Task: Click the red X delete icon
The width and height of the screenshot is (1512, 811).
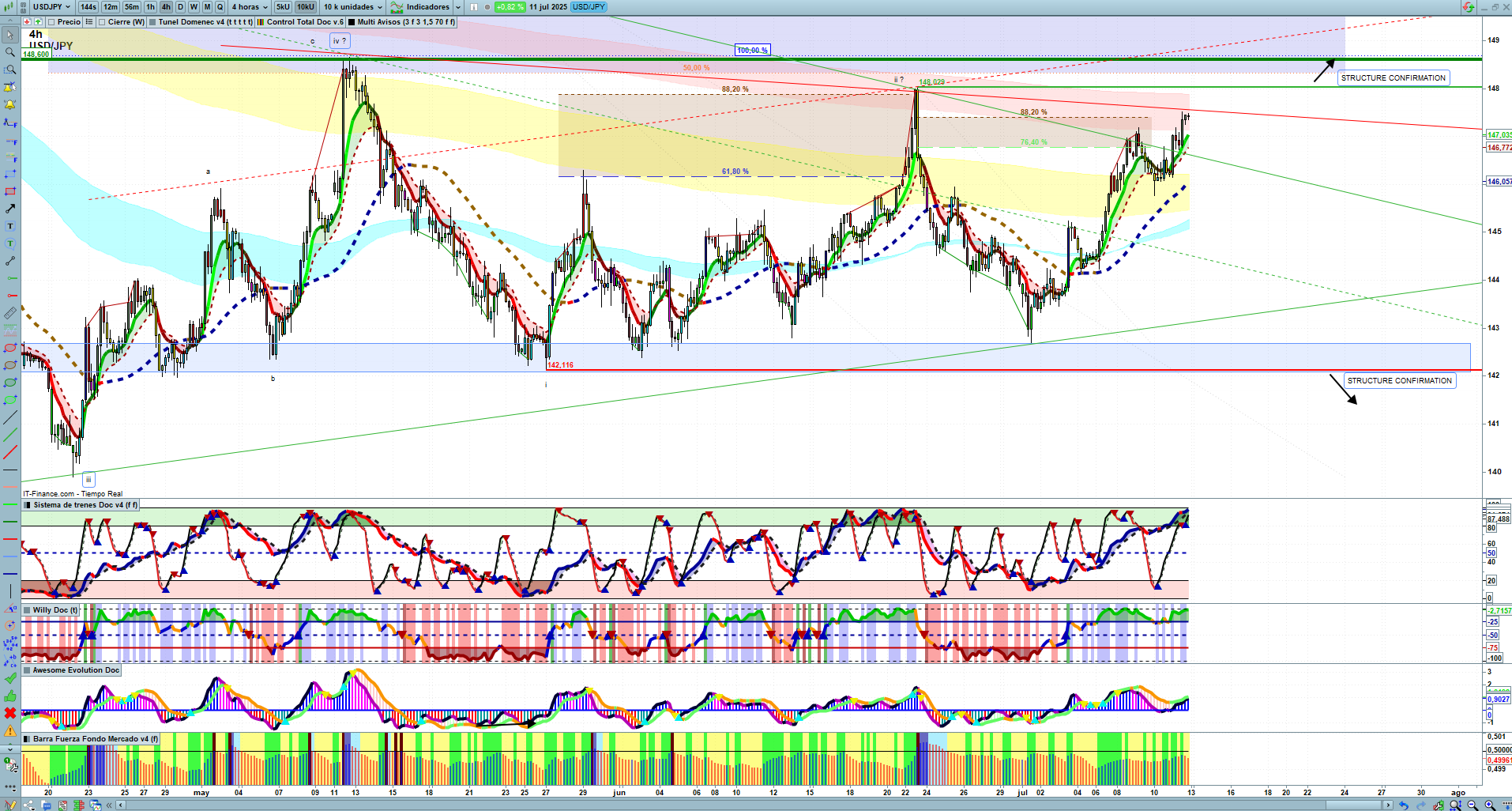Action: coord(10,713)
